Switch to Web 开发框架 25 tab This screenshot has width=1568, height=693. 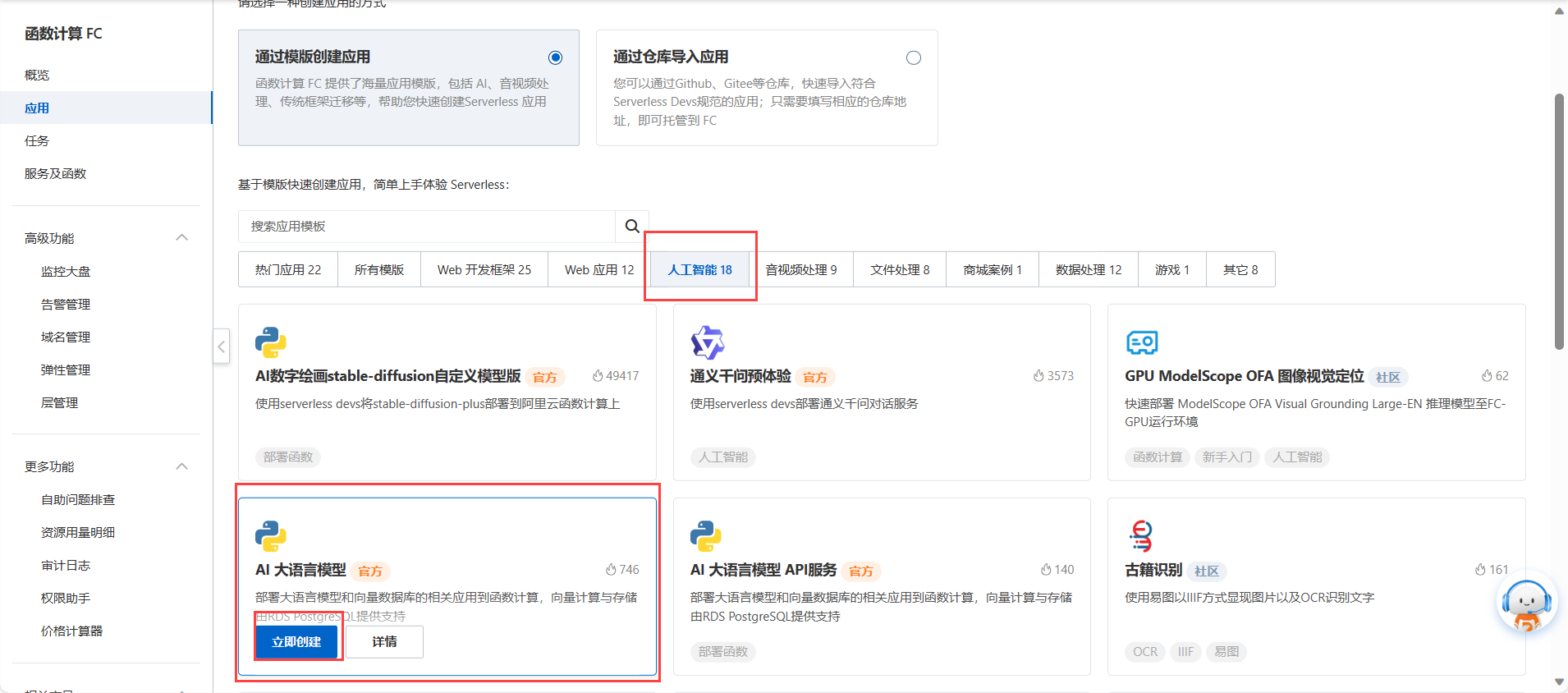[484, 269]
